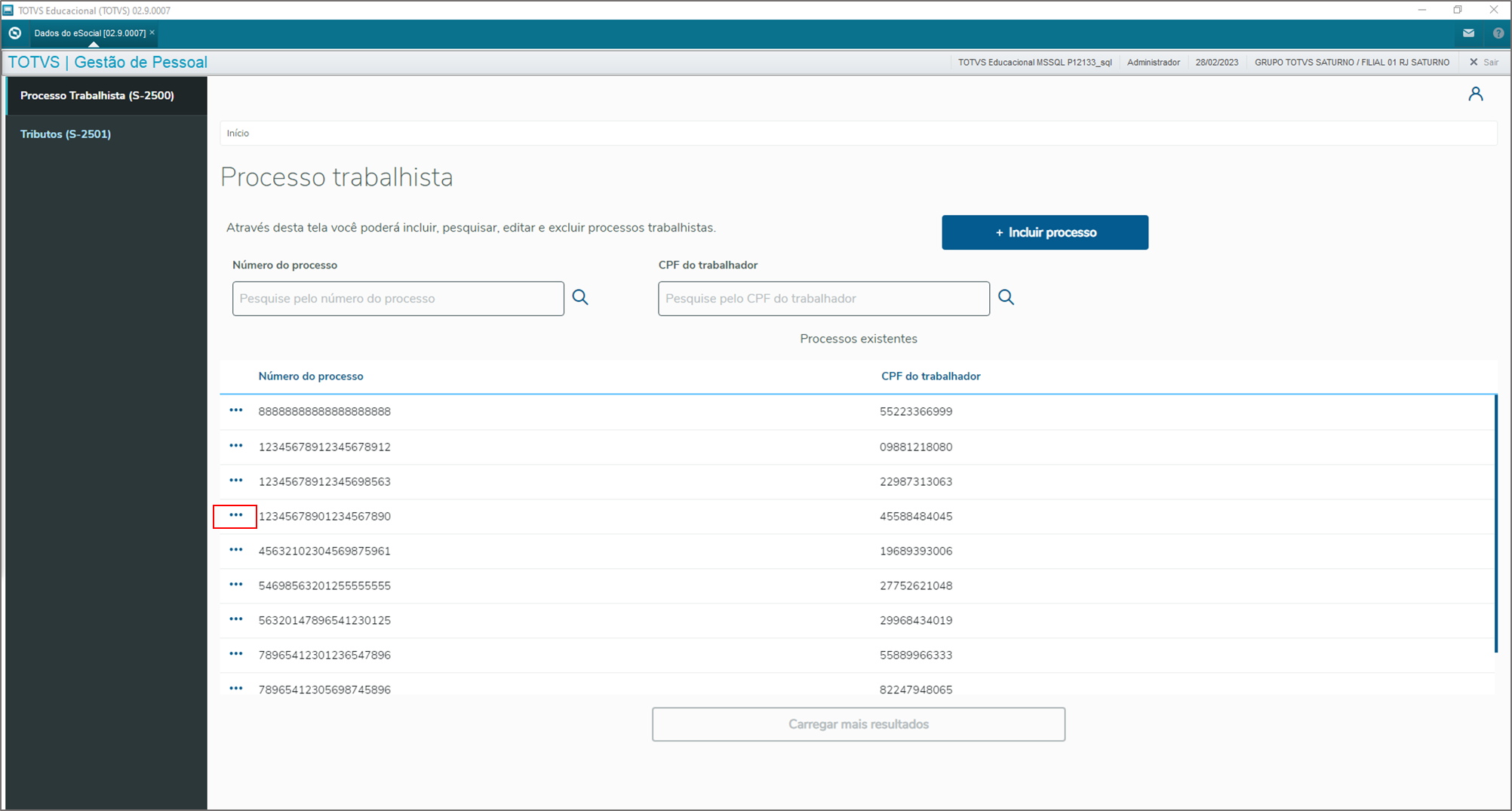Click Sair to exit the system
Screen dimensions: 1512x811
click(1484, 63)
